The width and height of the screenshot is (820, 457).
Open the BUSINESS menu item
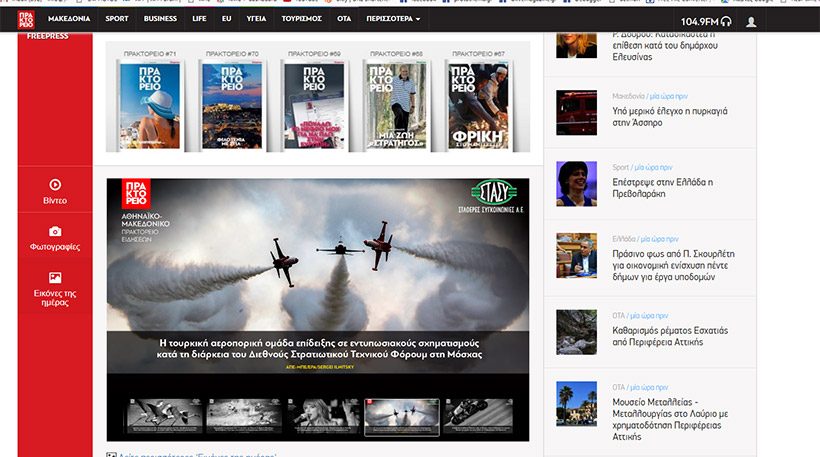click(160, 19)
